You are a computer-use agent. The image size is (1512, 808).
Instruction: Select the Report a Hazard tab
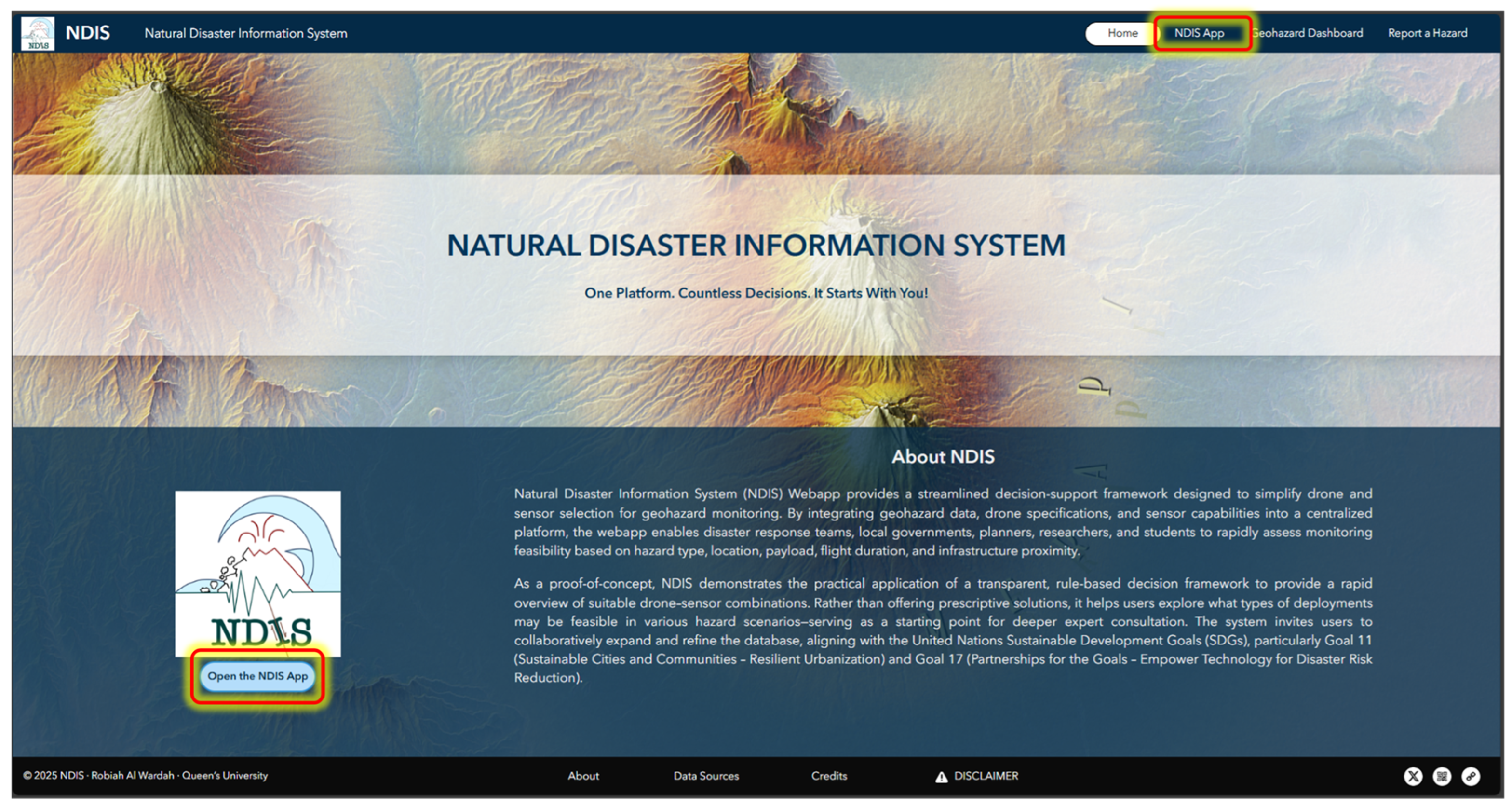point(1427,33)
